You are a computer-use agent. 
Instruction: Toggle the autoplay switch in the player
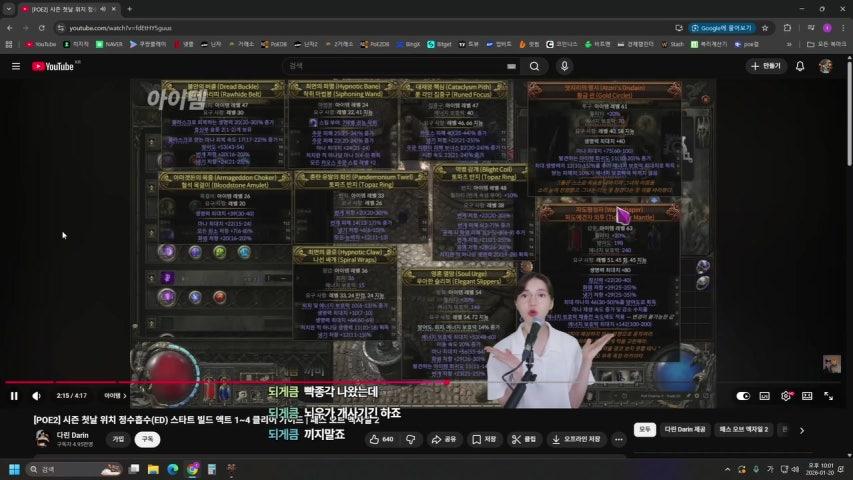click(x=743, y=396)
